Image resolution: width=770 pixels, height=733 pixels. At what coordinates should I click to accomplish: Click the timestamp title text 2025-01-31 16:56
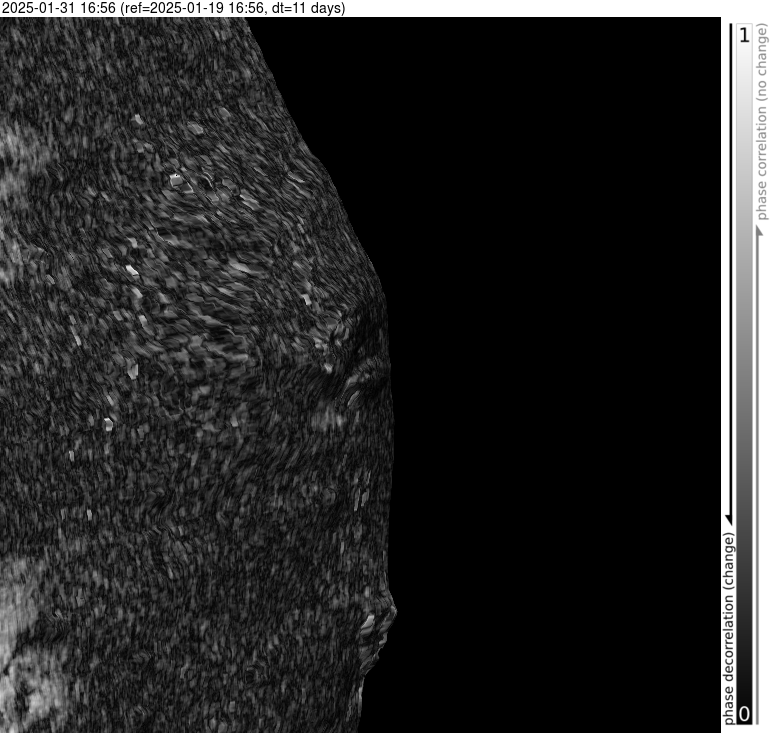59,8
